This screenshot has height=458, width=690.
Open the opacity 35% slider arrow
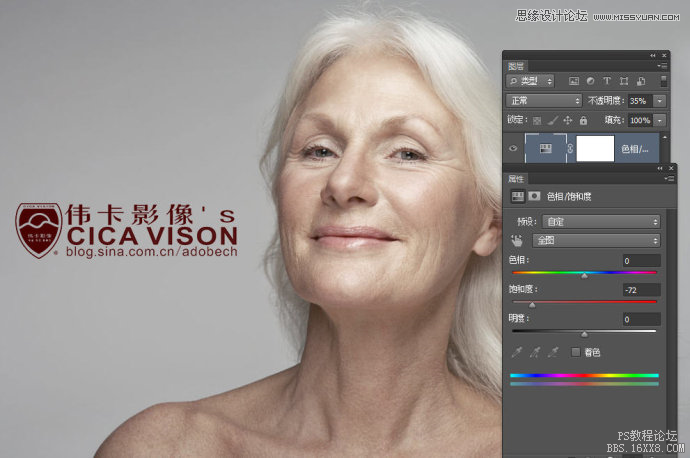660,101
